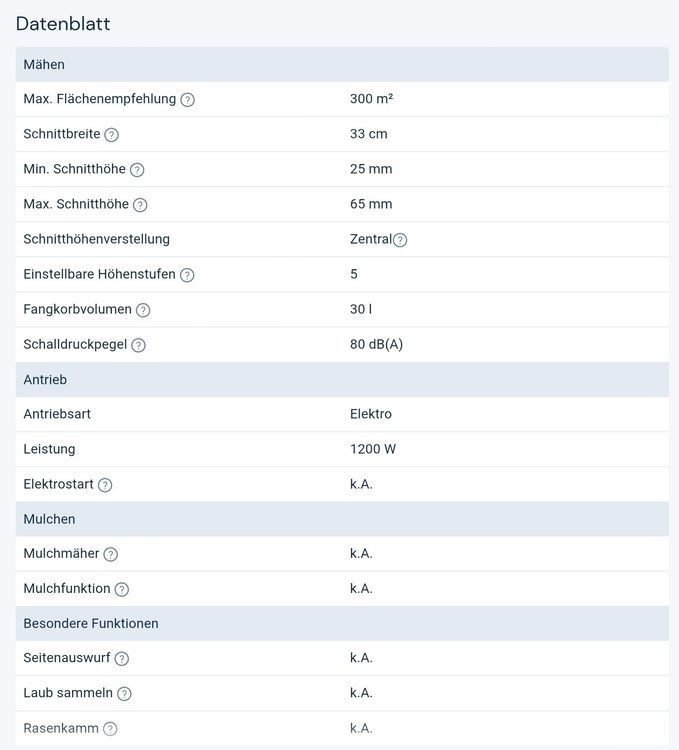Click Rasenkamm info icon
The height and width of the screenshot is (750, 679).
click(x=110, y=728)
